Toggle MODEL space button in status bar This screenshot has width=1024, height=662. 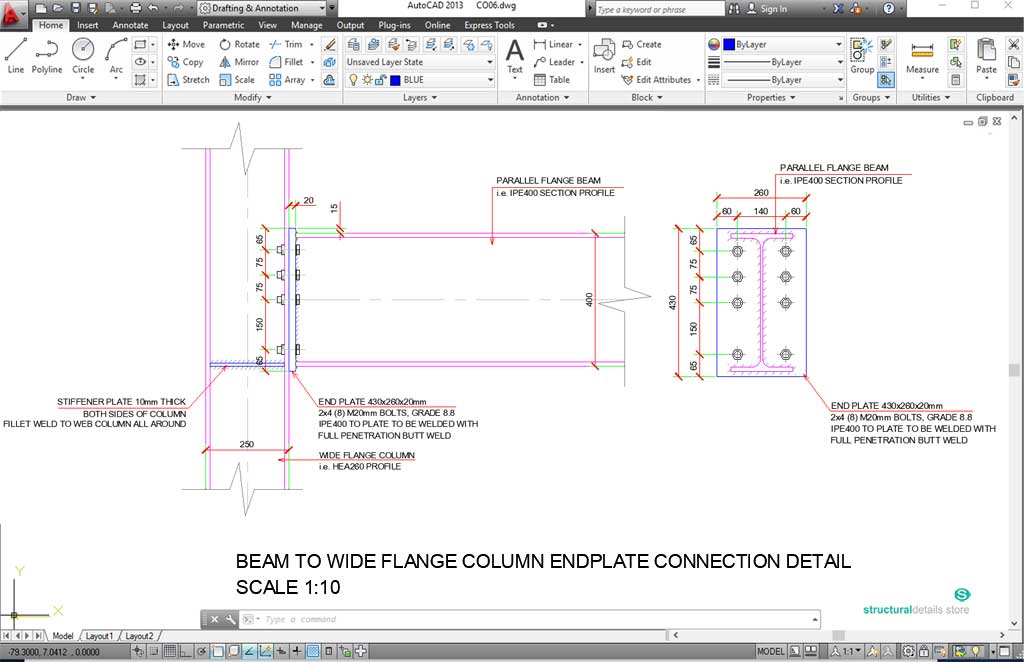click(x=770, y=651)
